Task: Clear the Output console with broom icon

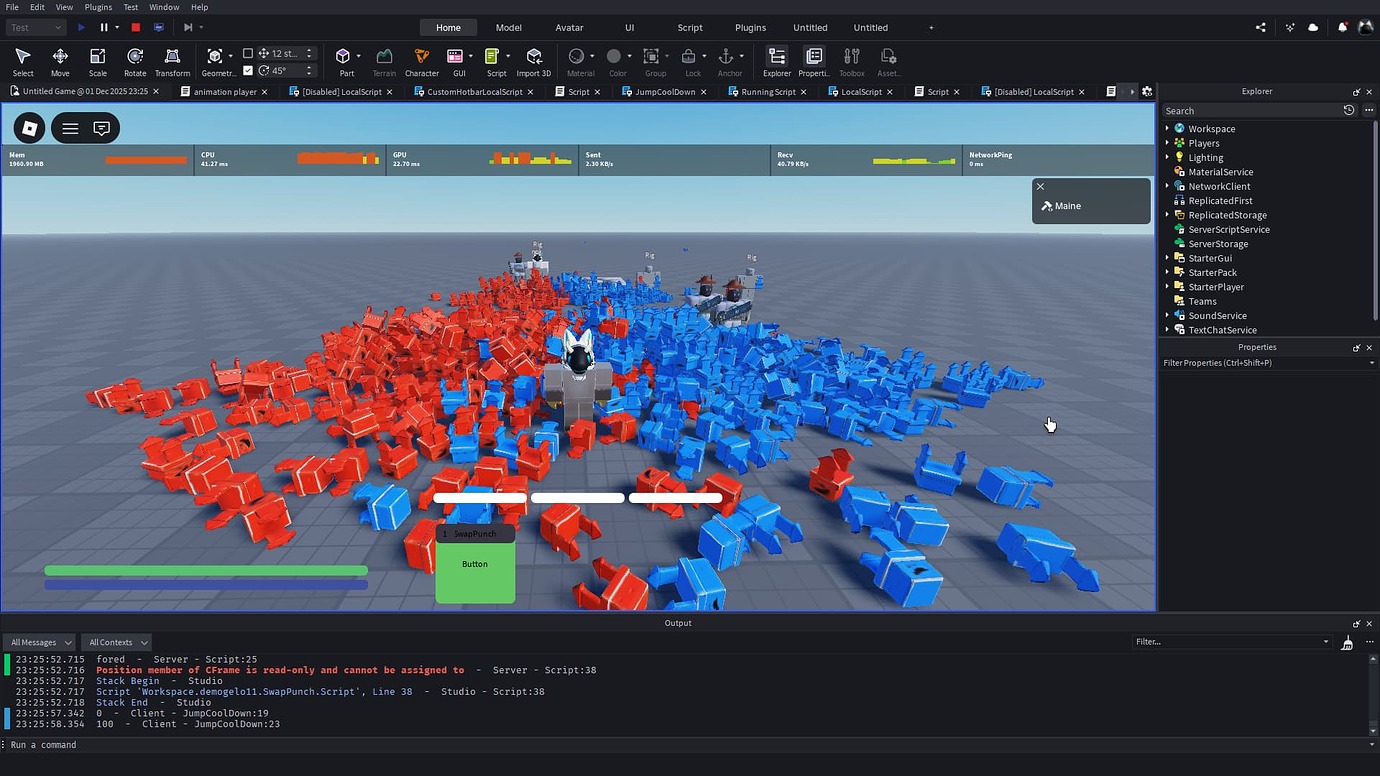Action: click(x=1347, y=643)
